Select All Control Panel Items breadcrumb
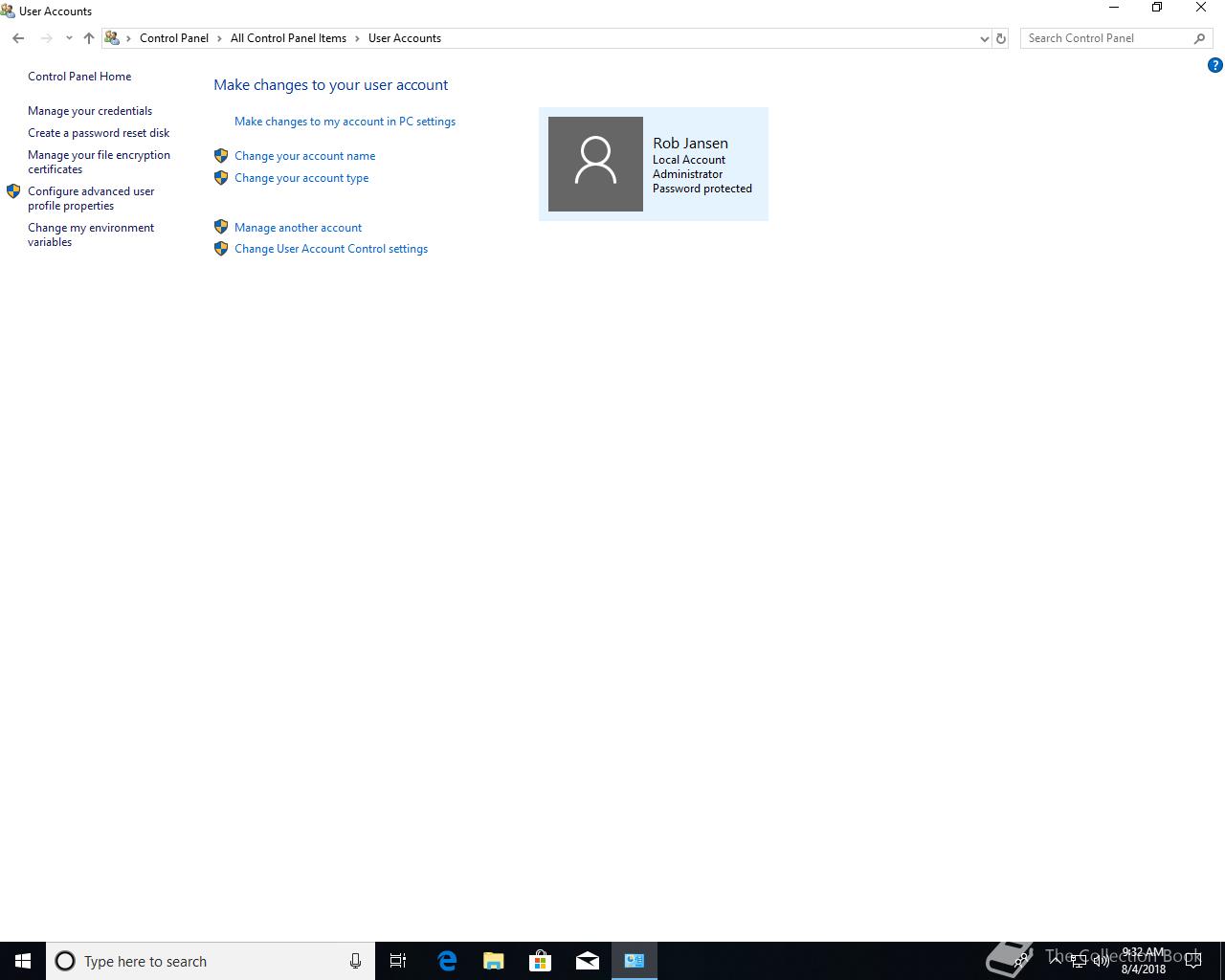This screenshot has width=1225, height=980. [288, 38]
